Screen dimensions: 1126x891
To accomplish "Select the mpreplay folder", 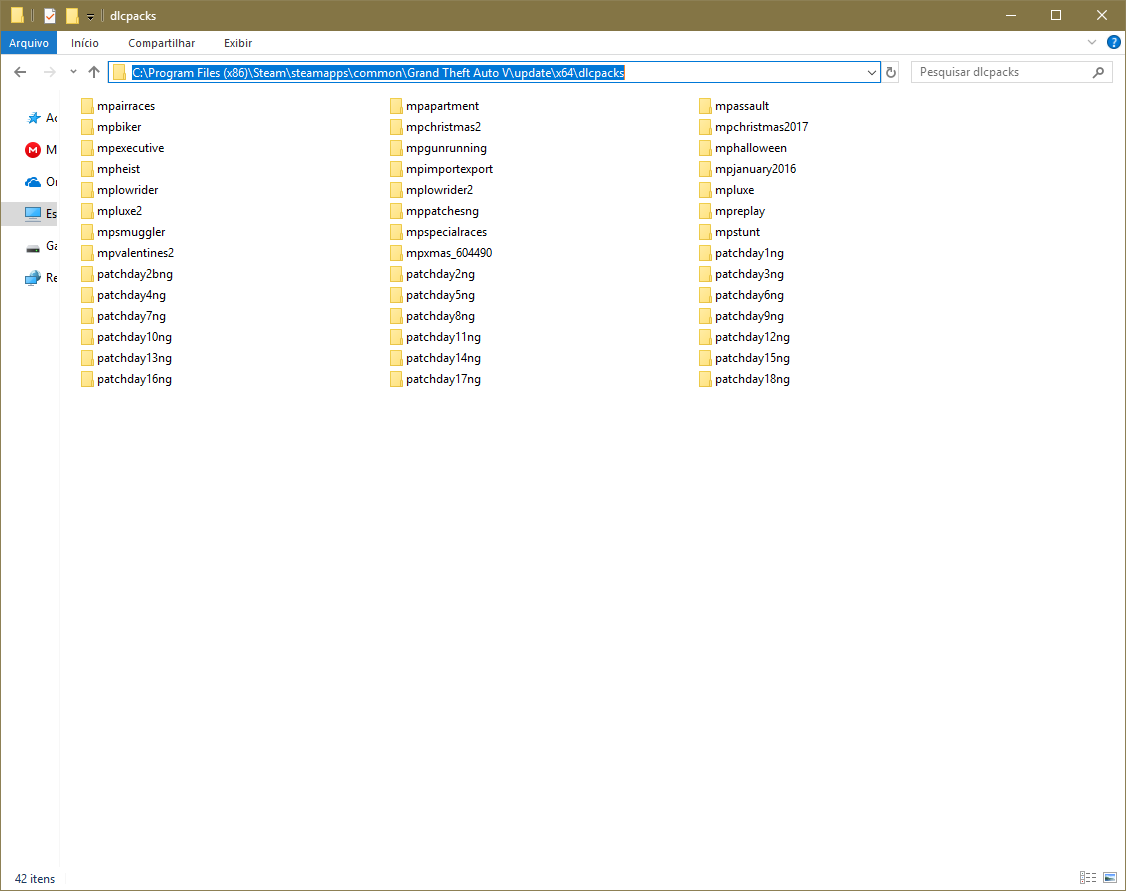I will (x=732, y=210).
